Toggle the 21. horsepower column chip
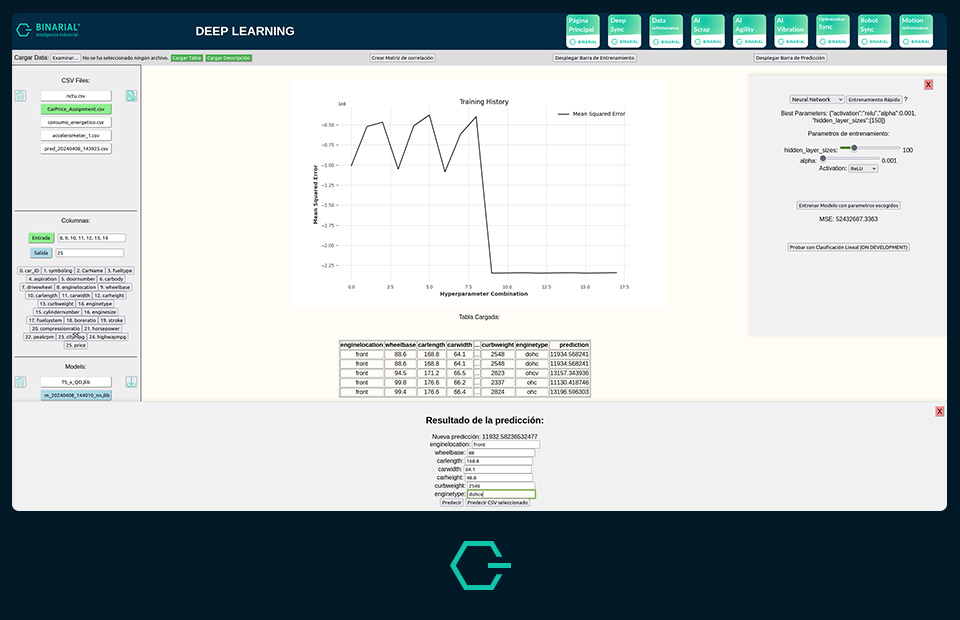960x620 pixels. [x=102, y=328]
